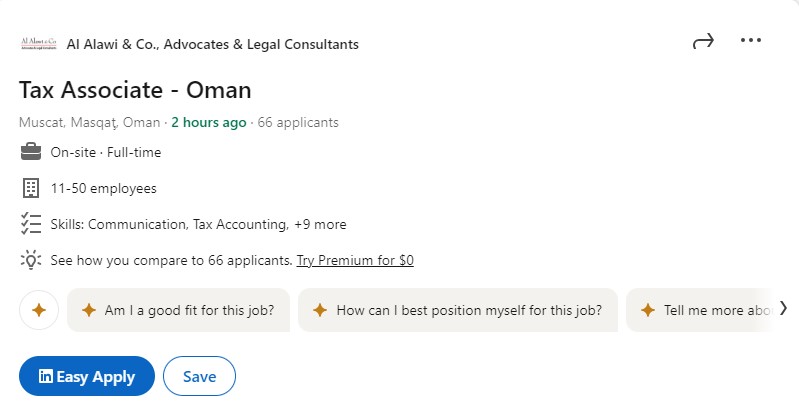Expand the "+9 more" skills list
Screen dimensions: 799x406
pos(320,224)
